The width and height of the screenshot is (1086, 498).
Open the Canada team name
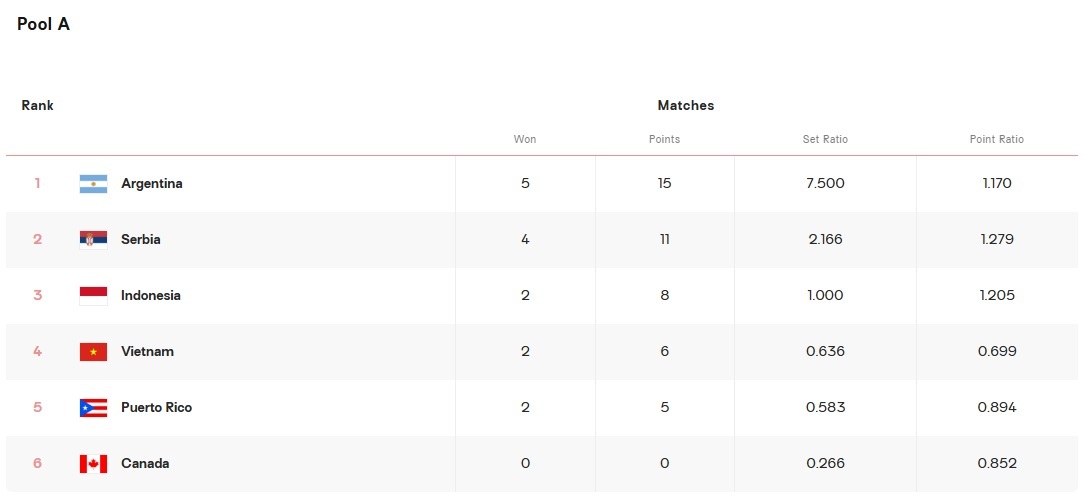click(x=145, y=464)
